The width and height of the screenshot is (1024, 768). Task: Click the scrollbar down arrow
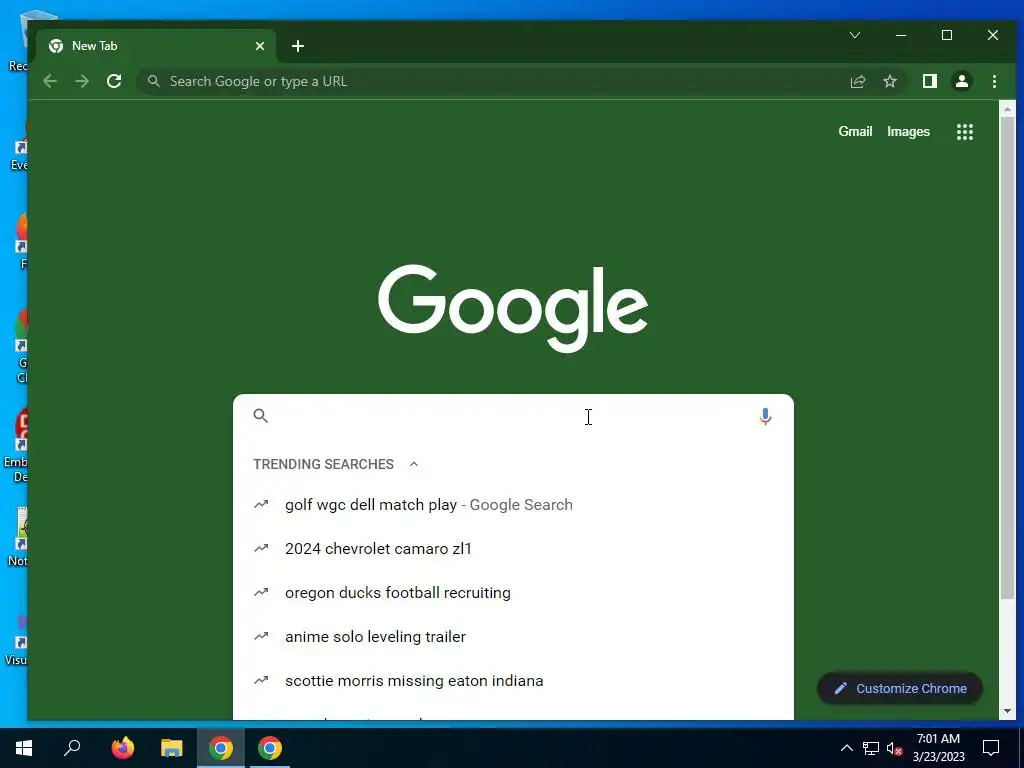point(1007,711)
